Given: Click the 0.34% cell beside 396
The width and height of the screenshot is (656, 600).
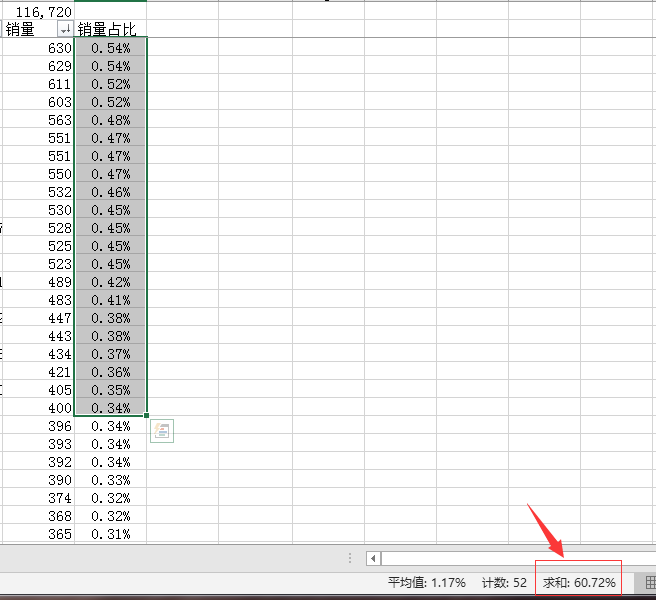Looking at the screenshot, I should coord(110,426).
